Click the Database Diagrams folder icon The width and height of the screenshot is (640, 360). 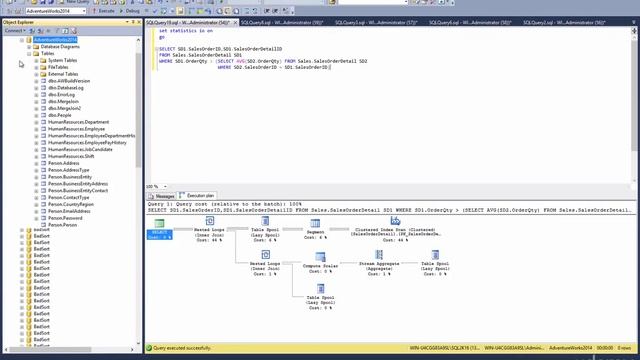point(36,47)
